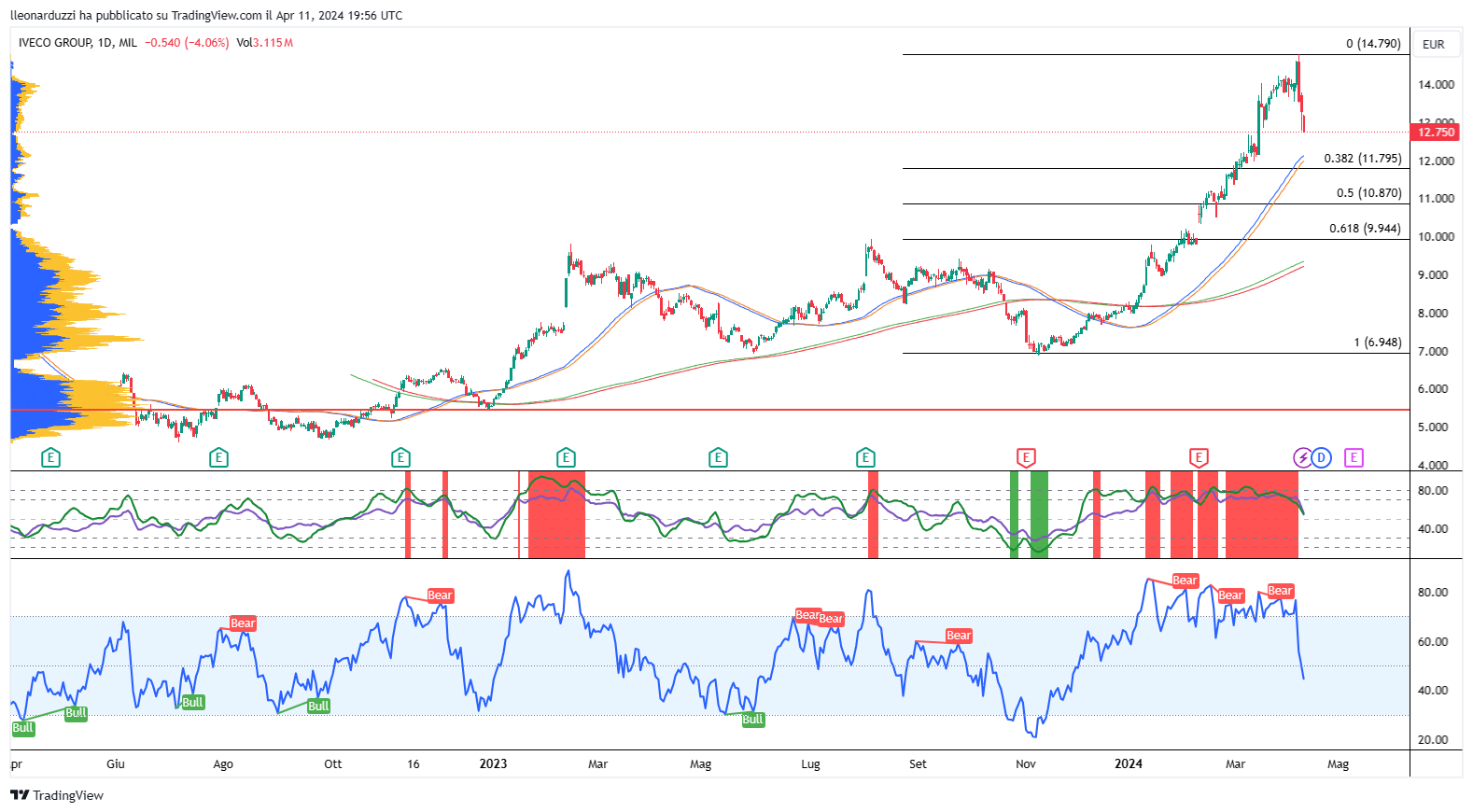The width and height of the screenshot is (1473, 812).
Task: Select the Giu label on the time axis
Action: (x=116, y=764)
